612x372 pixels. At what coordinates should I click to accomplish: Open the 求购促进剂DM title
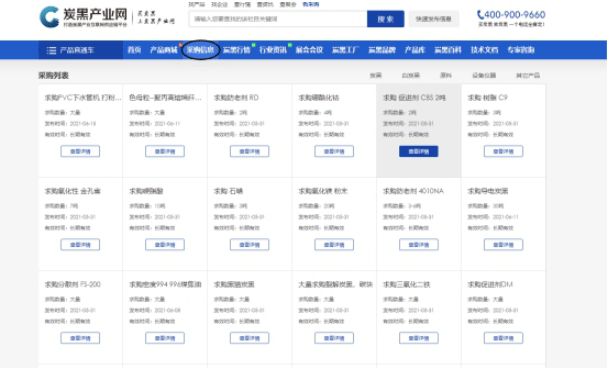[490, 284]
